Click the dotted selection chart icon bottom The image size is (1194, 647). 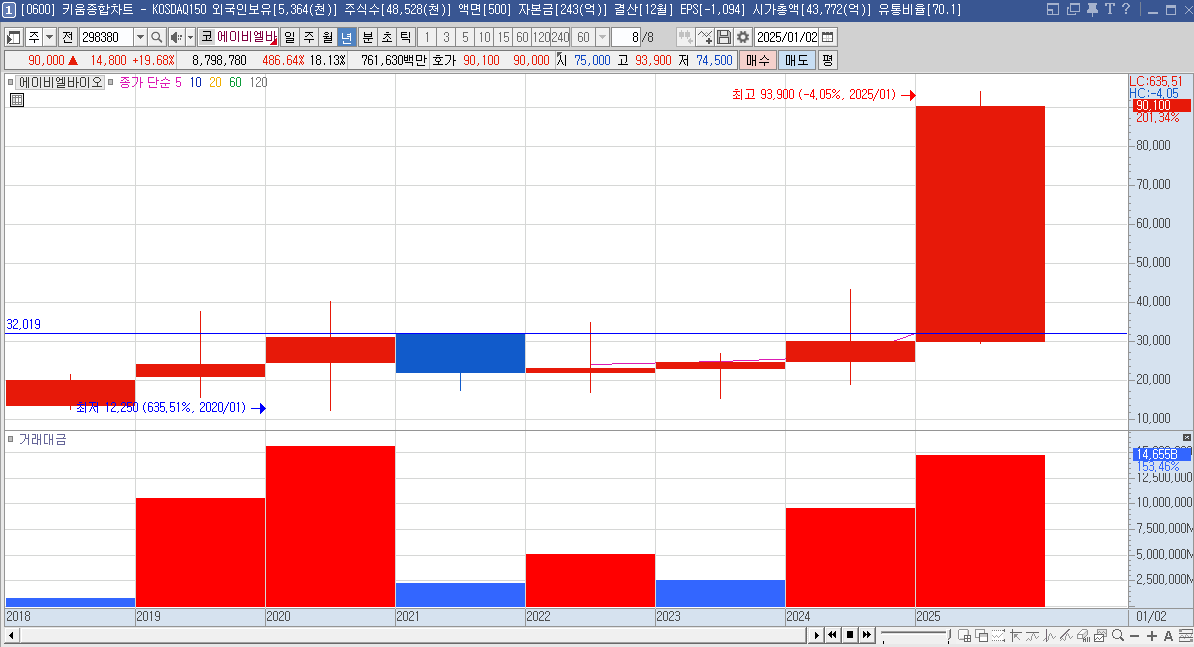pyautogui.click(x=998, y=636)
